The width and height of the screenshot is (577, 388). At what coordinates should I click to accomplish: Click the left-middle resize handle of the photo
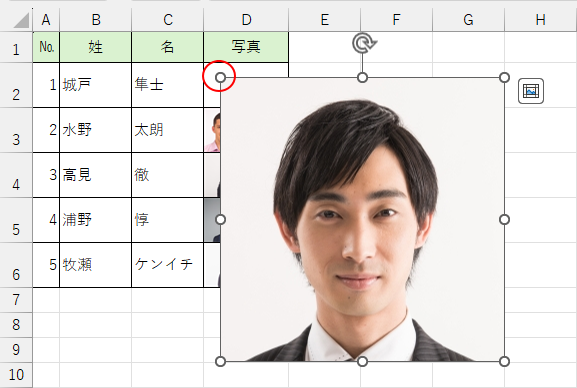220,219
